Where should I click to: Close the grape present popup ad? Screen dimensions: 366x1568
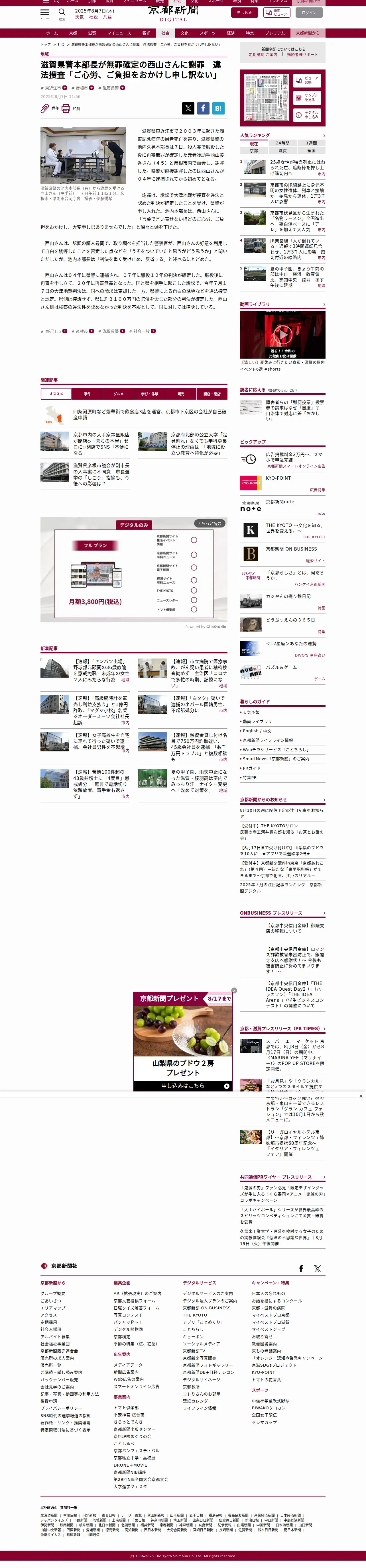click(x=234, y=990)
